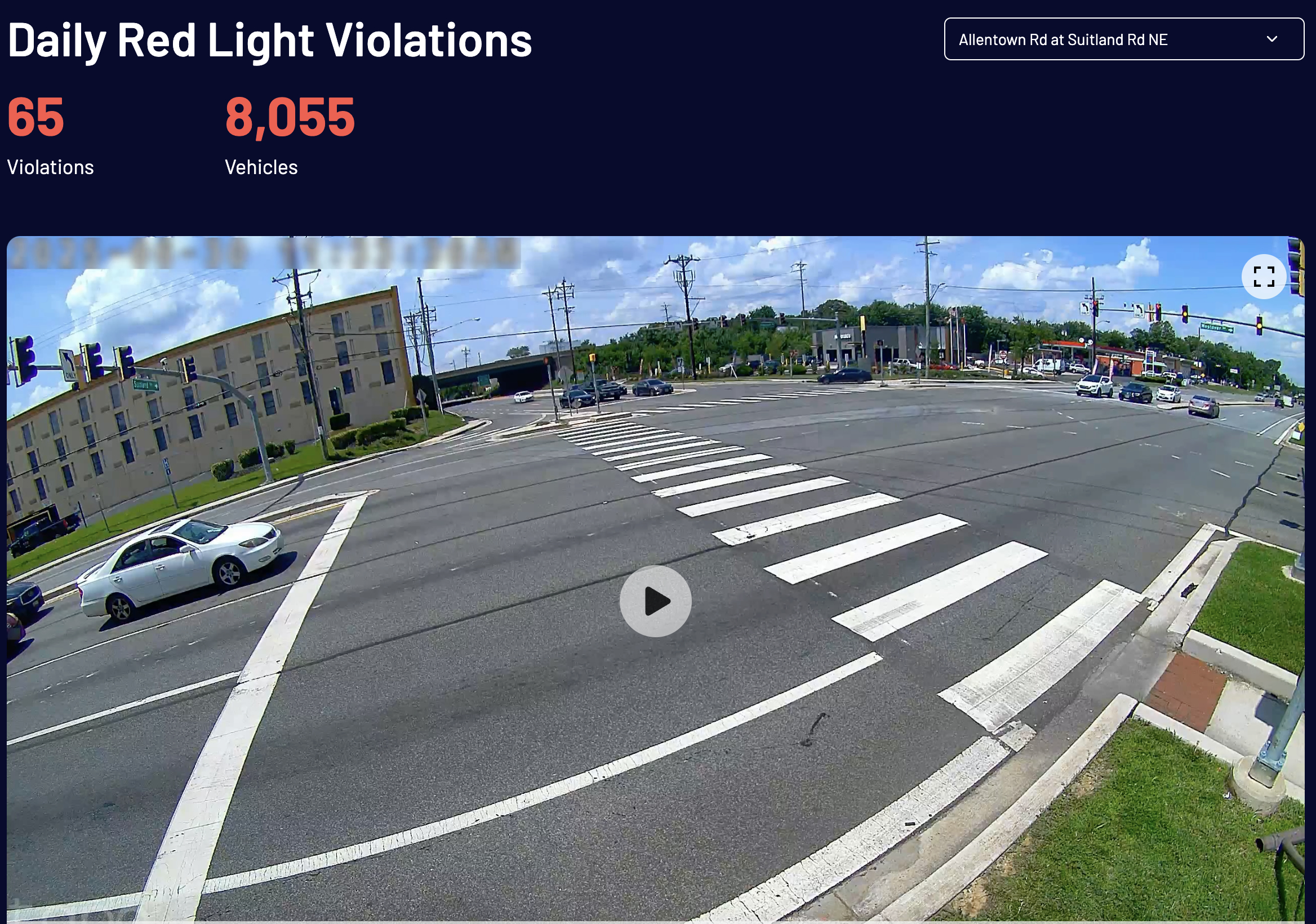Click the blurred timestamp overlay on video

click(265, 253)
